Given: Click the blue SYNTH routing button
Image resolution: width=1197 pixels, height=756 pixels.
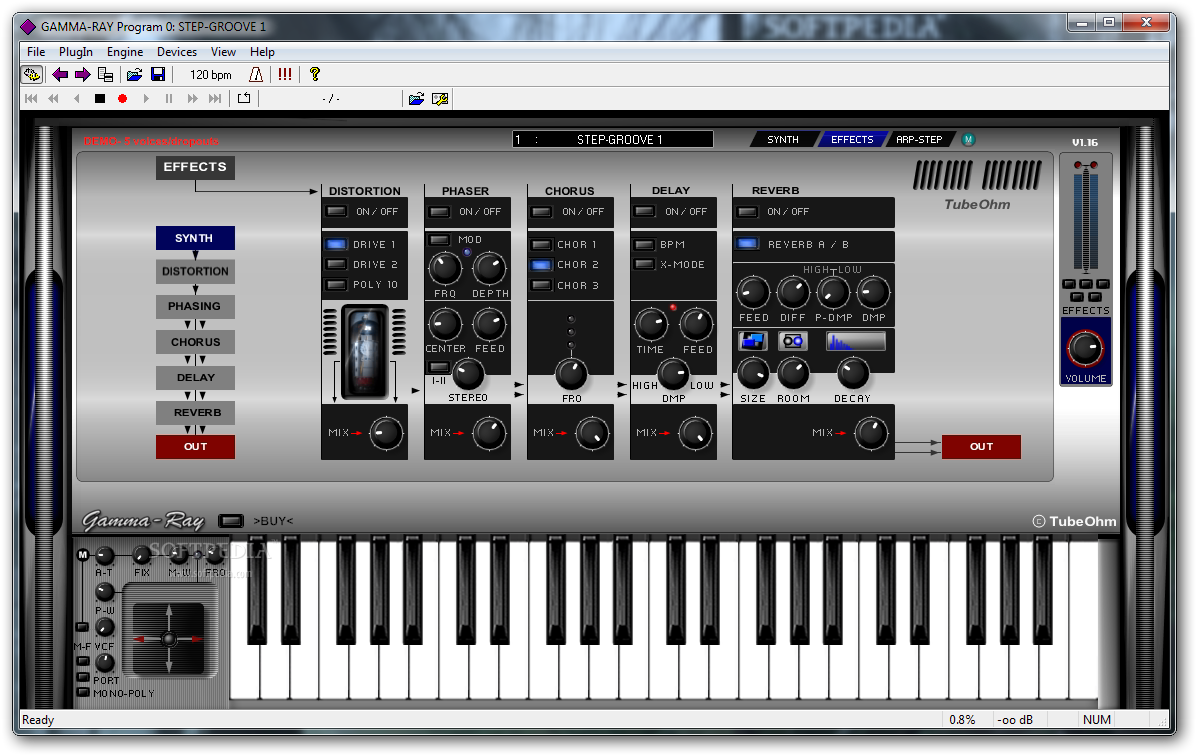Looking at the screenshot, I should pyautogui.click(x=195, y=238).
